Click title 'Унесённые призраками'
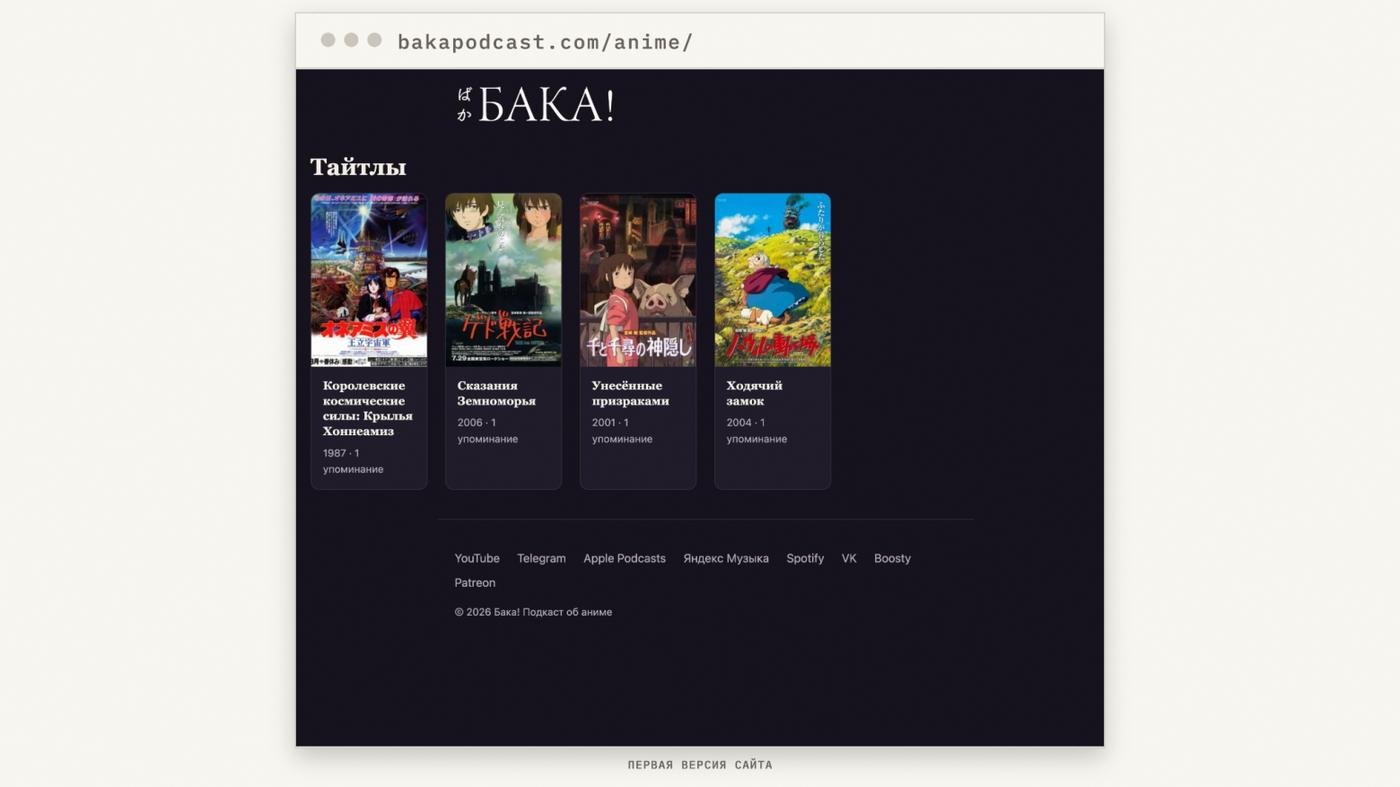Viewport: 1400px width, 787px height. pyautogui.click(x=630, y=393)
